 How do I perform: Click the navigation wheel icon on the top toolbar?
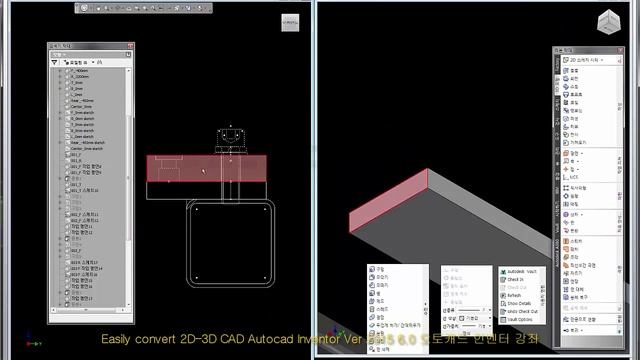tap(84, 8)
